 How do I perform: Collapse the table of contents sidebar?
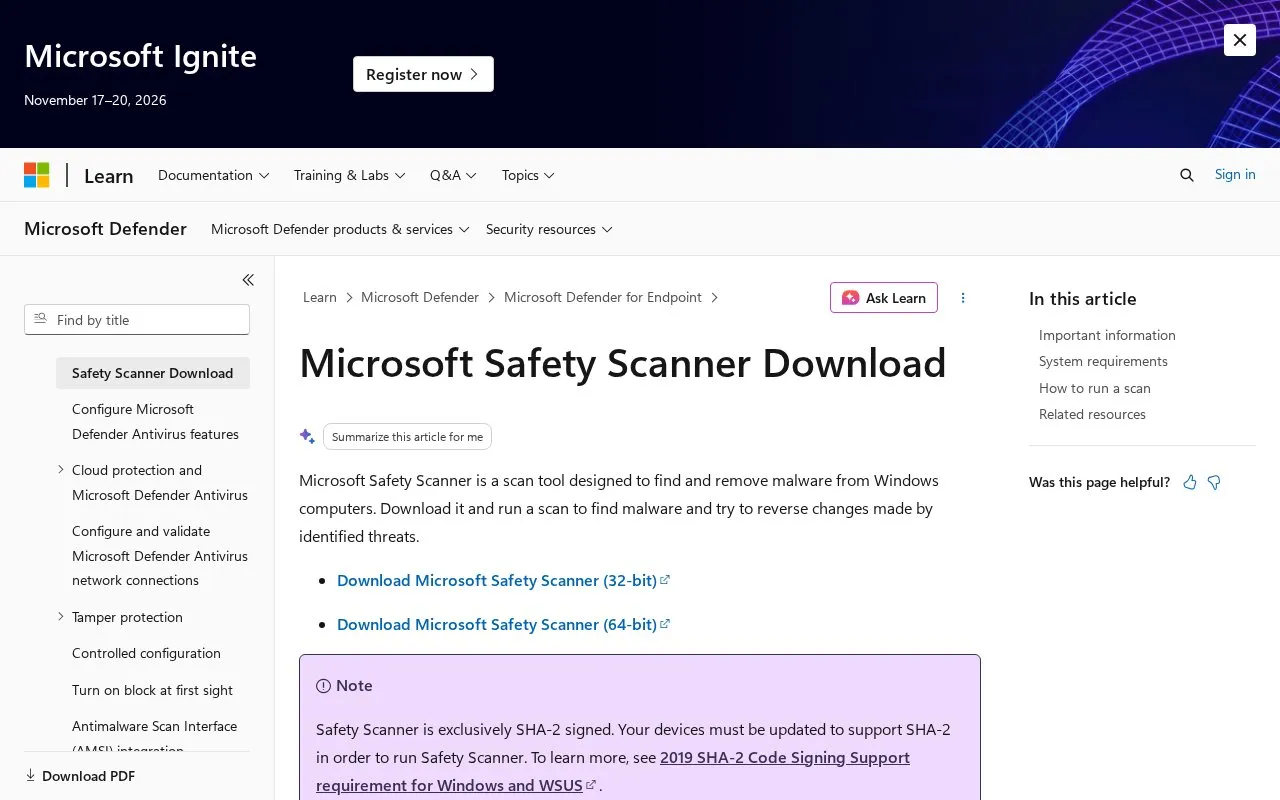click(x=248, y=280)
